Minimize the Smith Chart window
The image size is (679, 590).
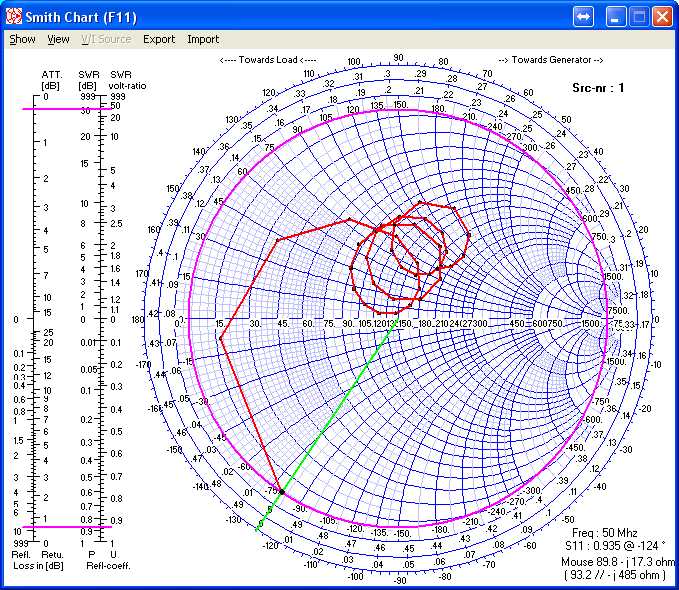(617, 17)
